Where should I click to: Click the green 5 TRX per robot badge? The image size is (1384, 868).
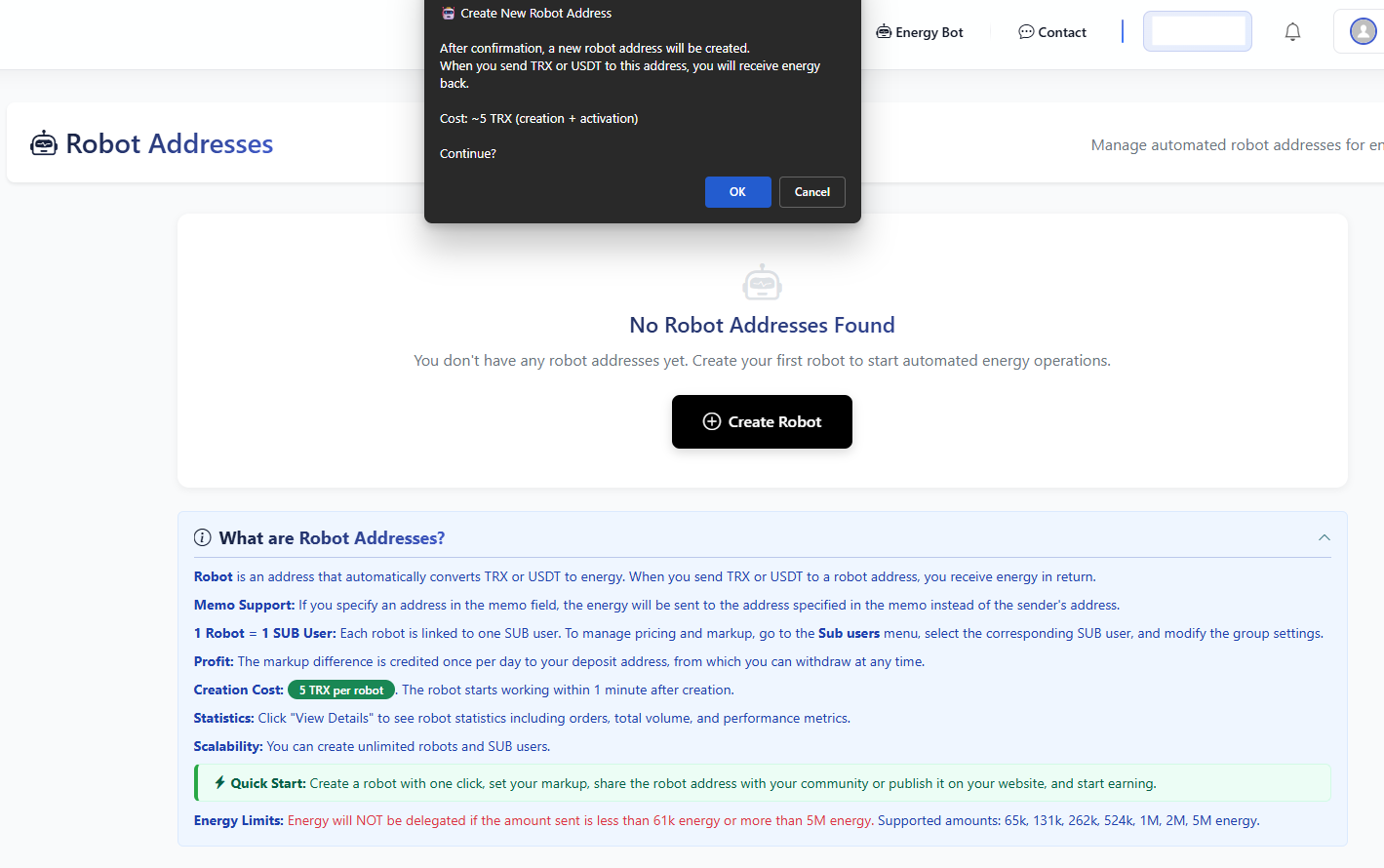tap(341, 690)
